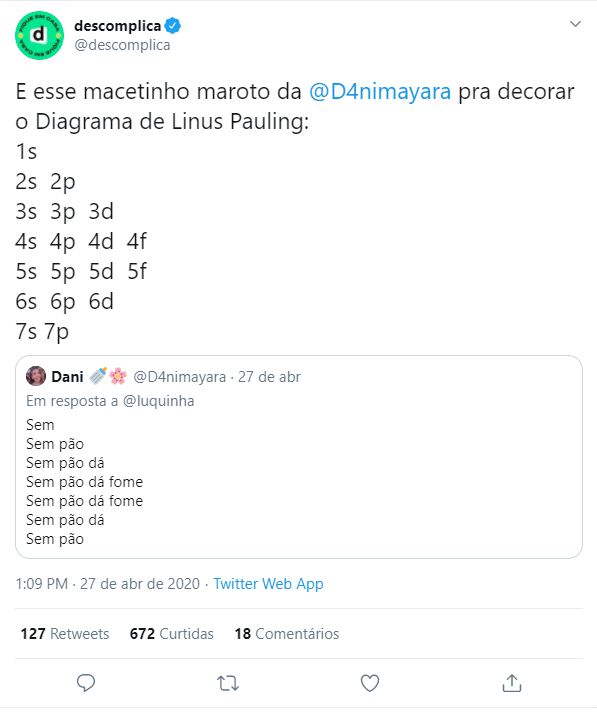Open the @descomplica handle

122,45
